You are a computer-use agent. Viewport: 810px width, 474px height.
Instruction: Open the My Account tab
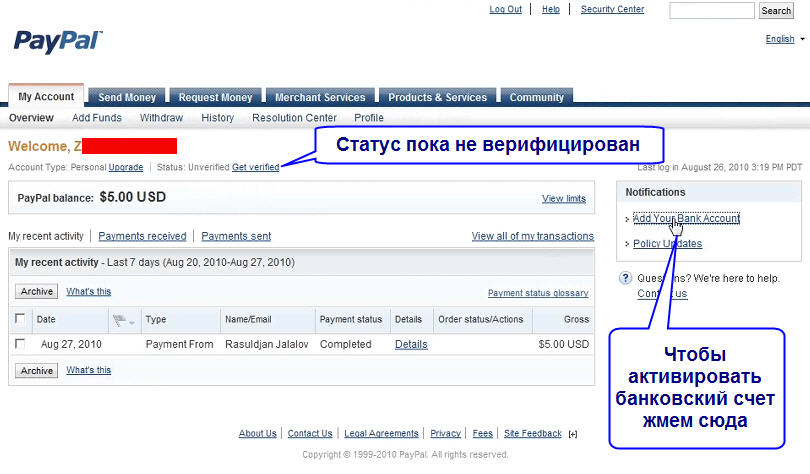coord(46,97)
